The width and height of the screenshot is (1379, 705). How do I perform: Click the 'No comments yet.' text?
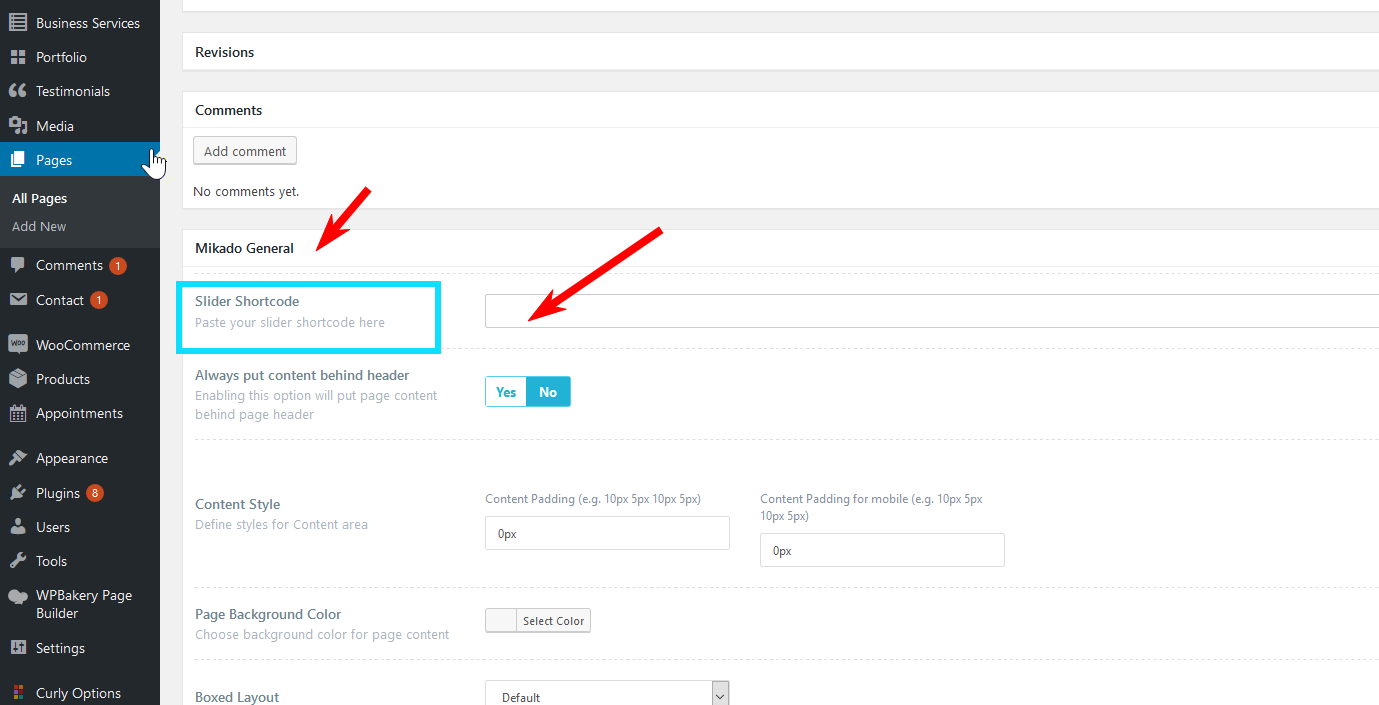point(246,191)
